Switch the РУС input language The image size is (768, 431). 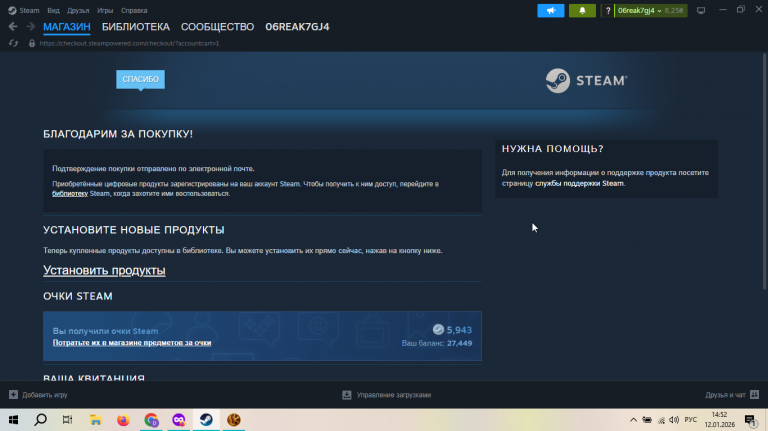(x=691, y=420)
